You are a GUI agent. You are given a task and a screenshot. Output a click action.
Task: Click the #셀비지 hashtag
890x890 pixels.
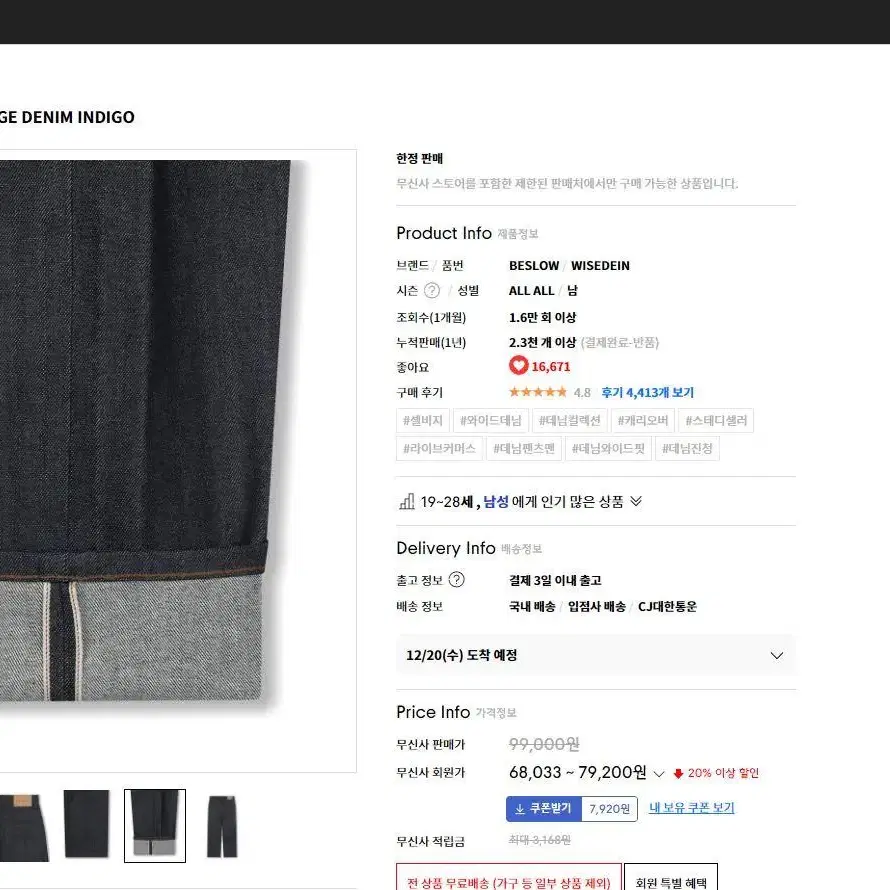tap(423, 421)
